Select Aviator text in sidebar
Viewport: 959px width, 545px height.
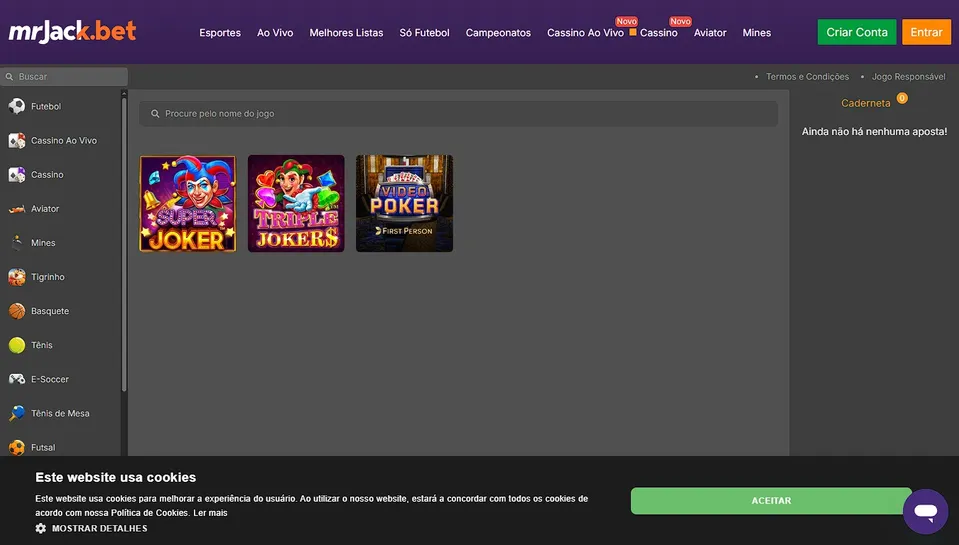[x=45, y=209]
